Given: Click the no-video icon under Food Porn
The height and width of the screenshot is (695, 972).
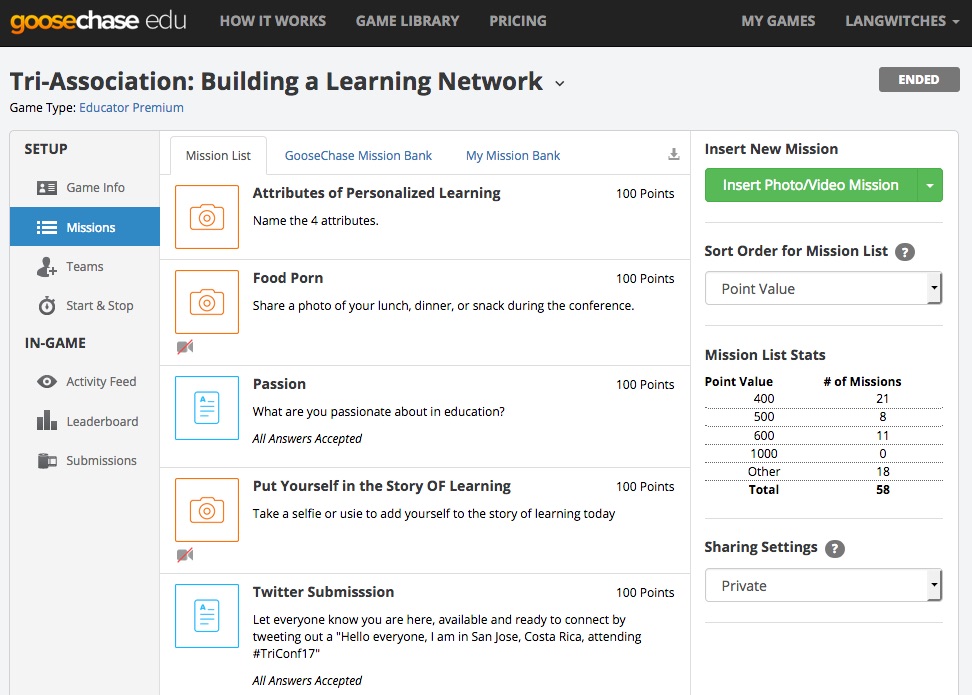Looking at the screenshot, I should point(185,347).
